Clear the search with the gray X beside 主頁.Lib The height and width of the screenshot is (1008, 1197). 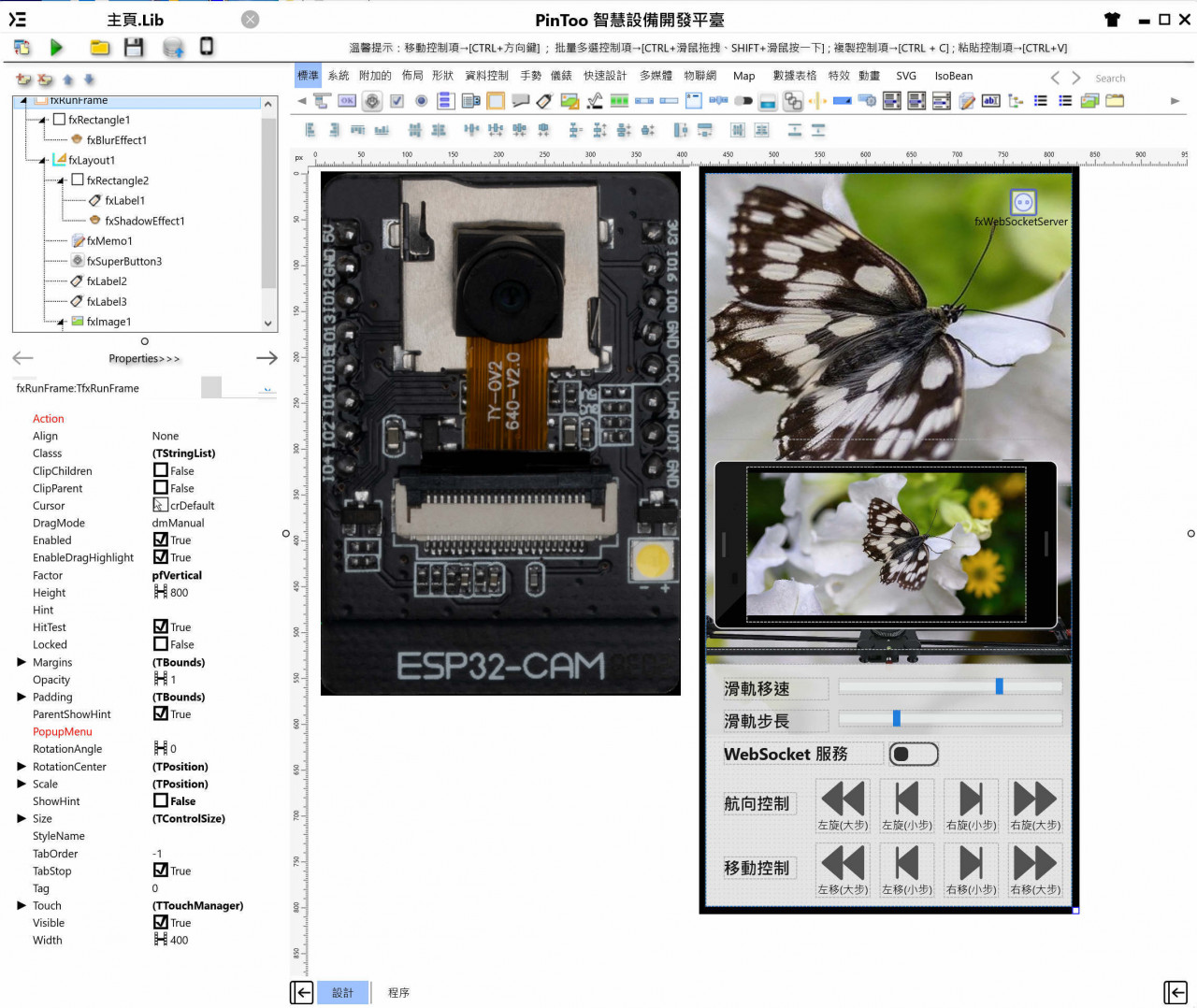pyautogui.click(x=250, y=20)
